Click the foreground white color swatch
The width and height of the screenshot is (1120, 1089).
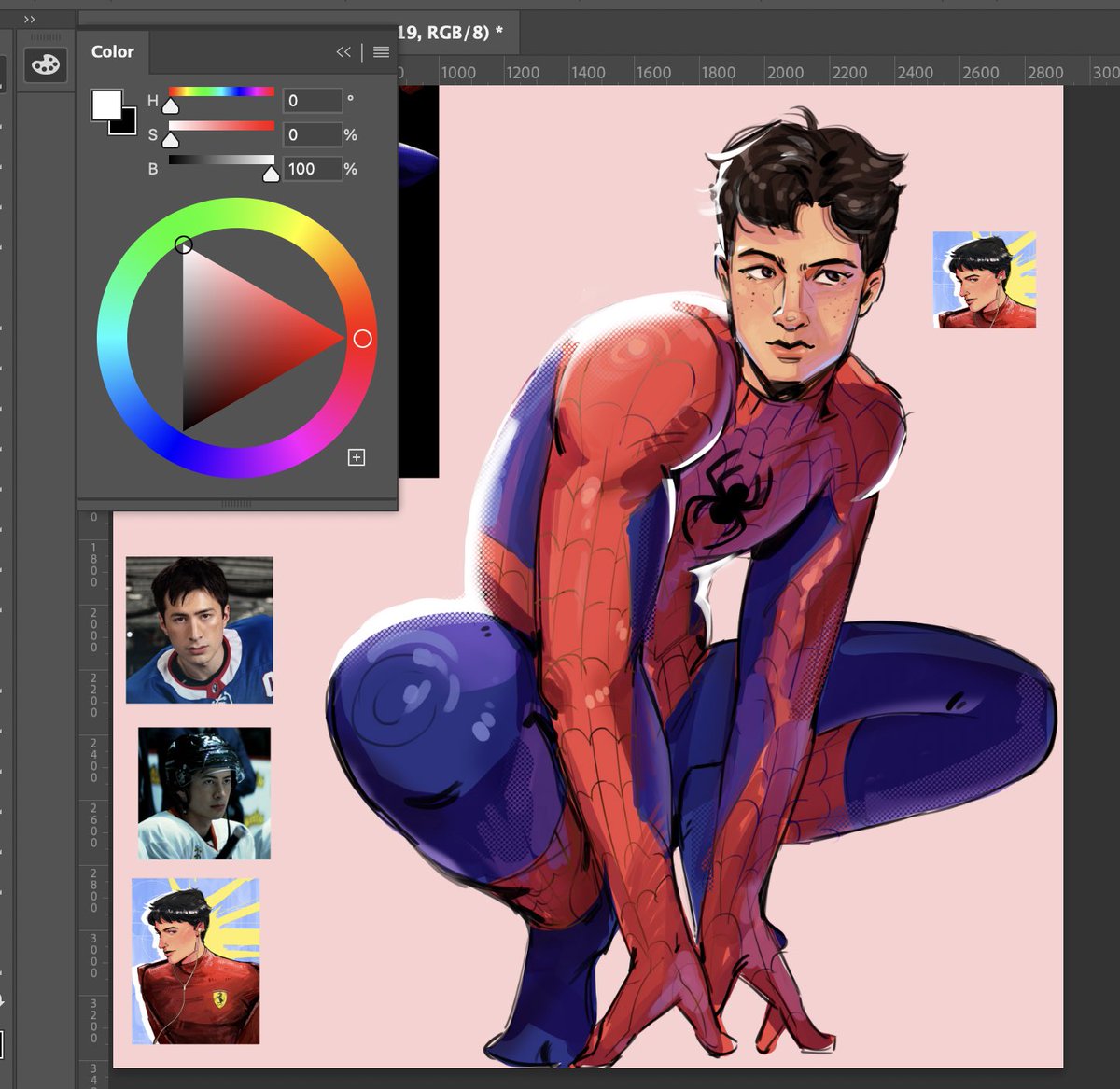click(105, 105)
